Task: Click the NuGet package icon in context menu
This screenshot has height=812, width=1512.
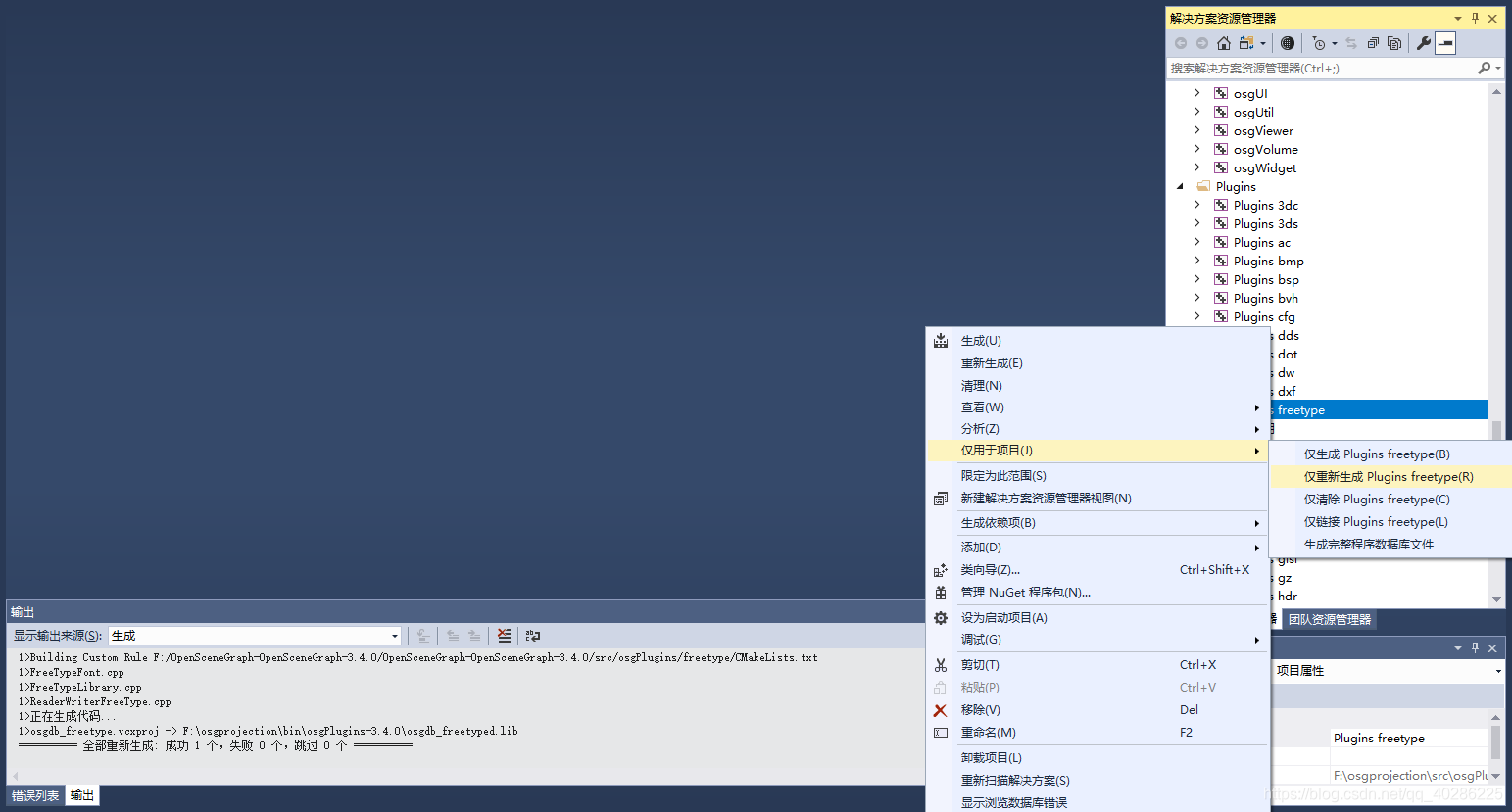Action: [941, 593]
